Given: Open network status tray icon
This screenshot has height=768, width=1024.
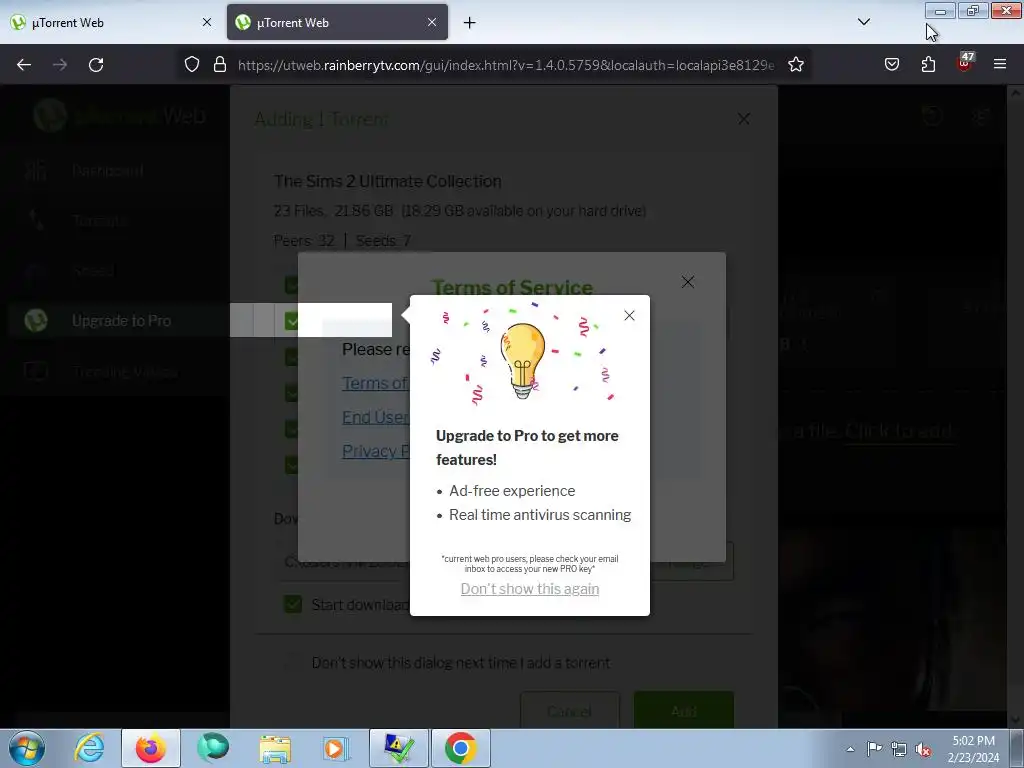Looking at the screenshot, I should click(x=899, y=749).
